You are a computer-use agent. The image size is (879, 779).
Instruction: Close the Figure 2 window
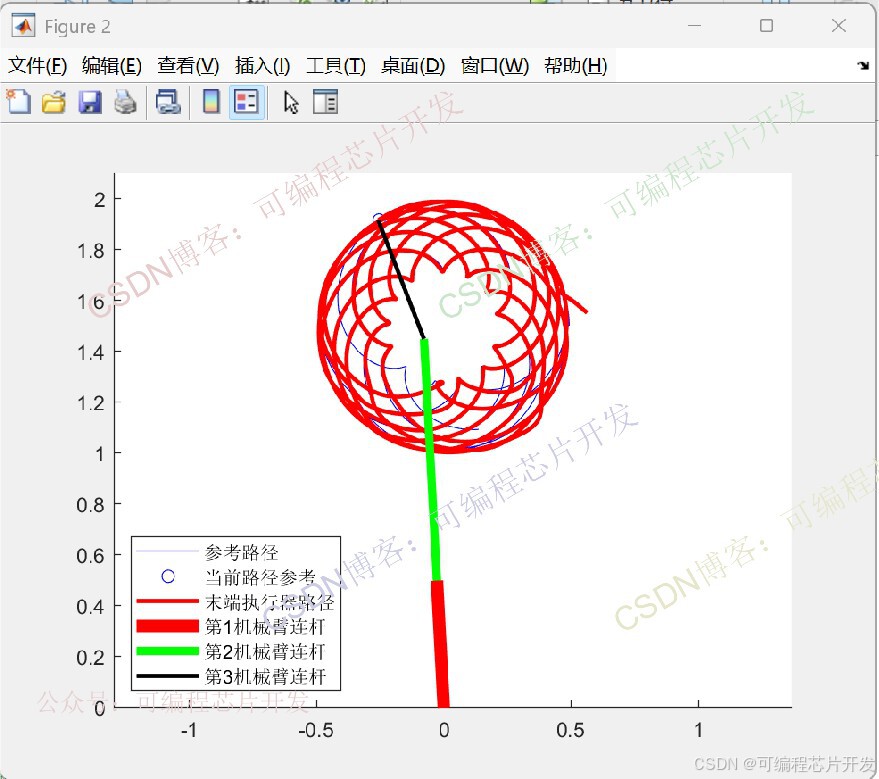point(839,26)
